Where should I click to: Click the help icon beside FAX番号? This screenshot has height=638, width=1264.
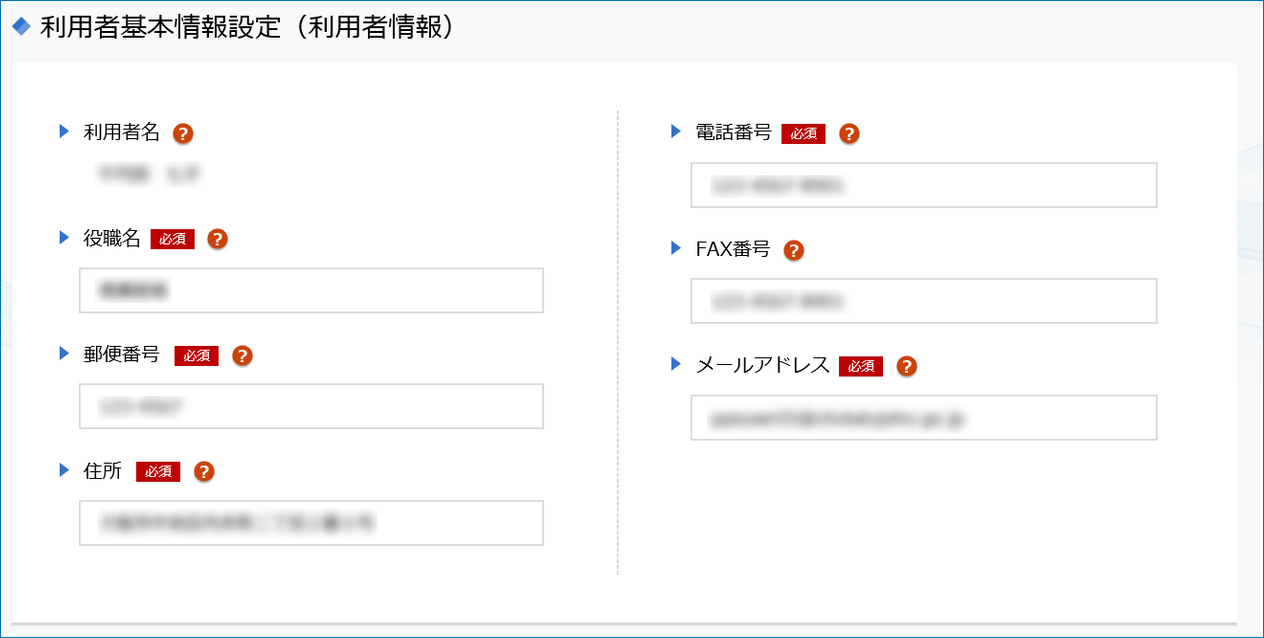[x=793, y=250]
